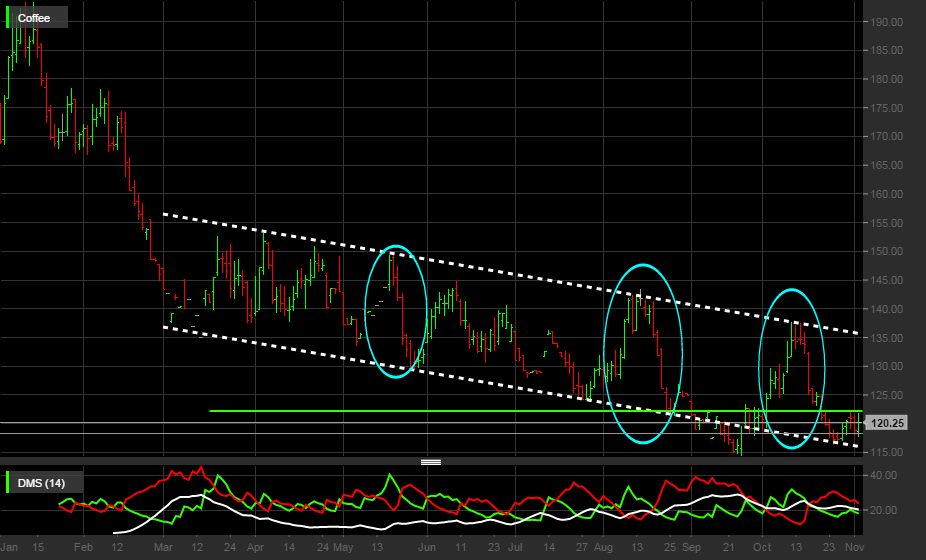Click the 130.00 price axis label

click(886, 366)
